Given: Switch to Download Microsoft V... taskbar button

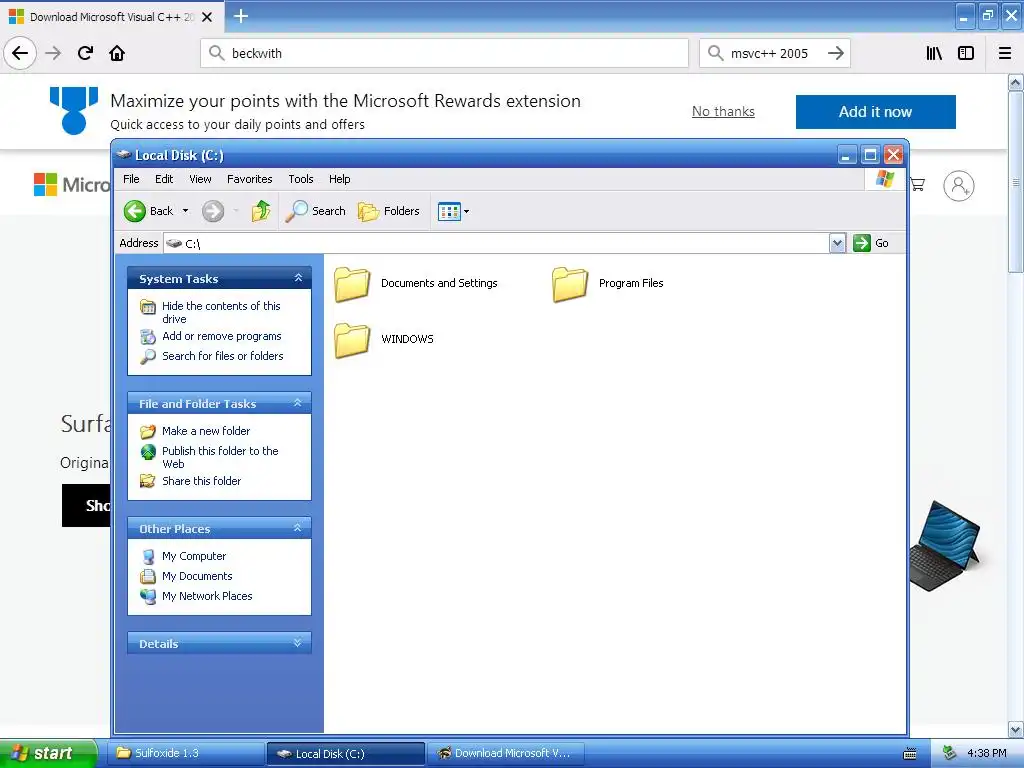Looking at the screenshot, I should click(505, 754).
